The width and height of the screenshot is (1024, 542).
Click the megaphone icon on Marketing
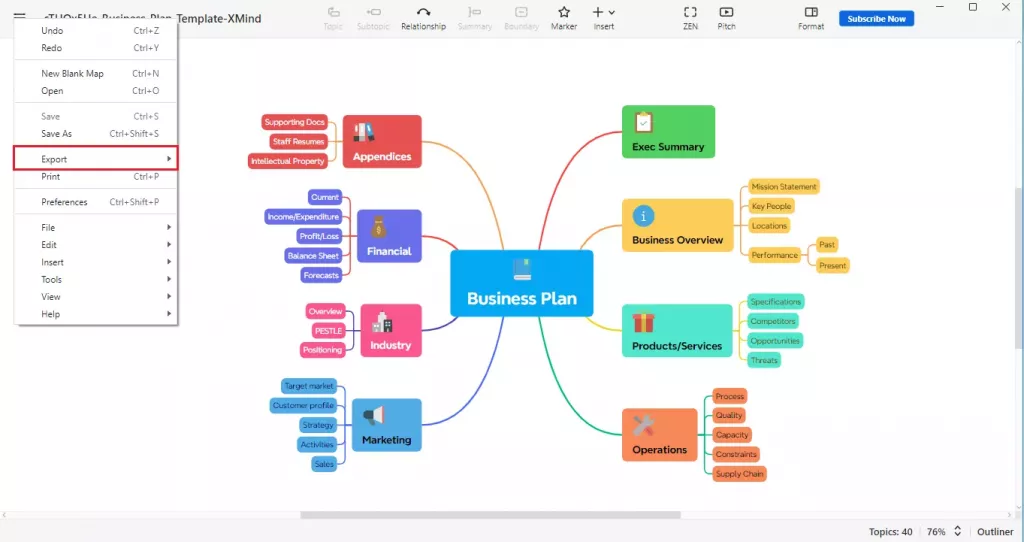tap(374, 416)
